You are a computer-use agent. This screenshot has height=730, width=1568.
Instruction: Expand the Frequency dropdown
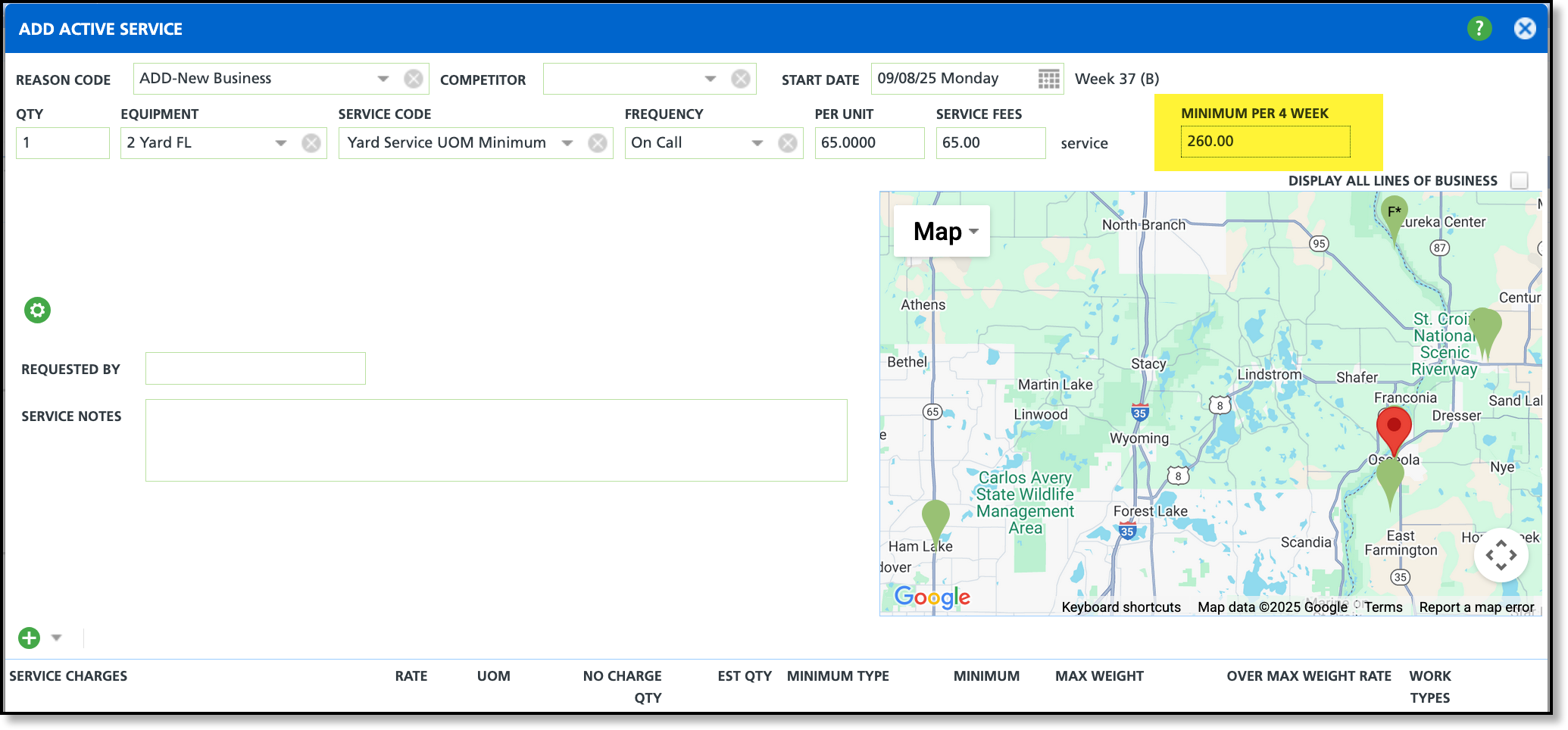(x=757, y=143)
